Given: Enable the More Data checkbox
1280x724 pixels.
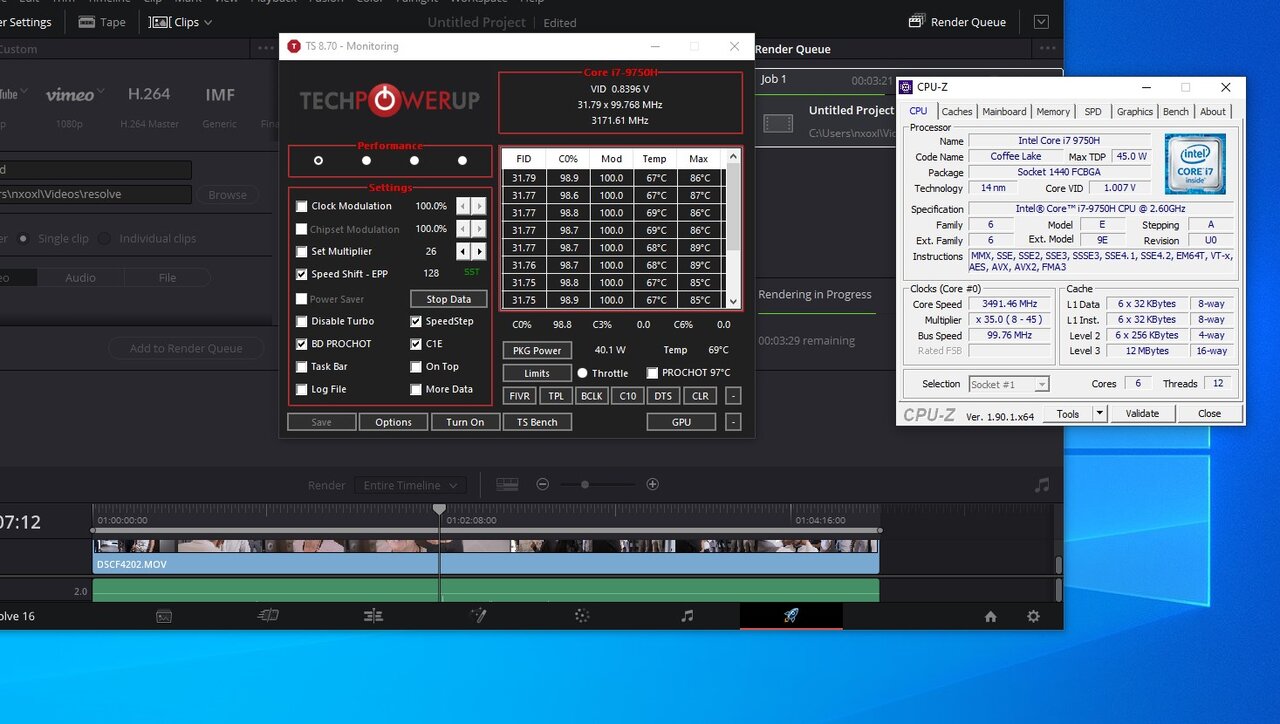Looking at the screenshot, I should tap(416, 390).
